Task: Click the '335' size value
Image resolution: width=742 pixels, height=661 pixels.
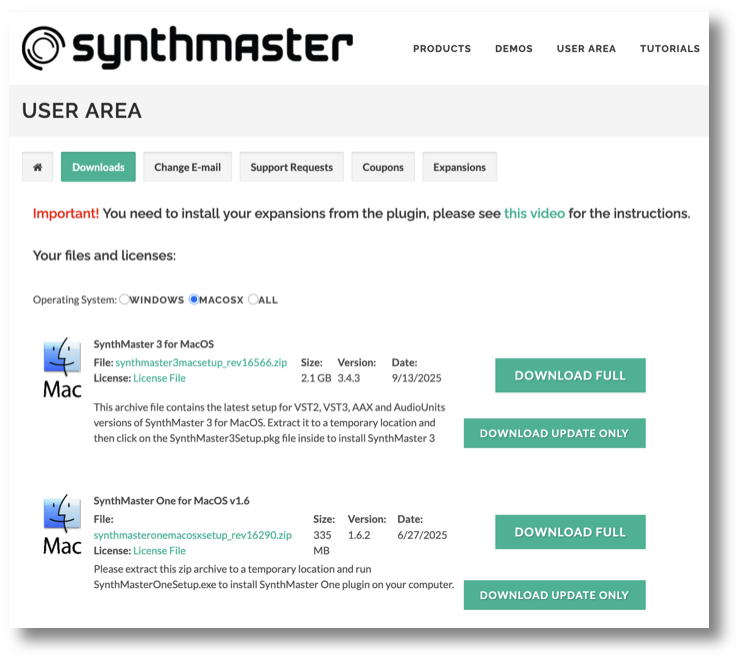Action: click(322, 535)
